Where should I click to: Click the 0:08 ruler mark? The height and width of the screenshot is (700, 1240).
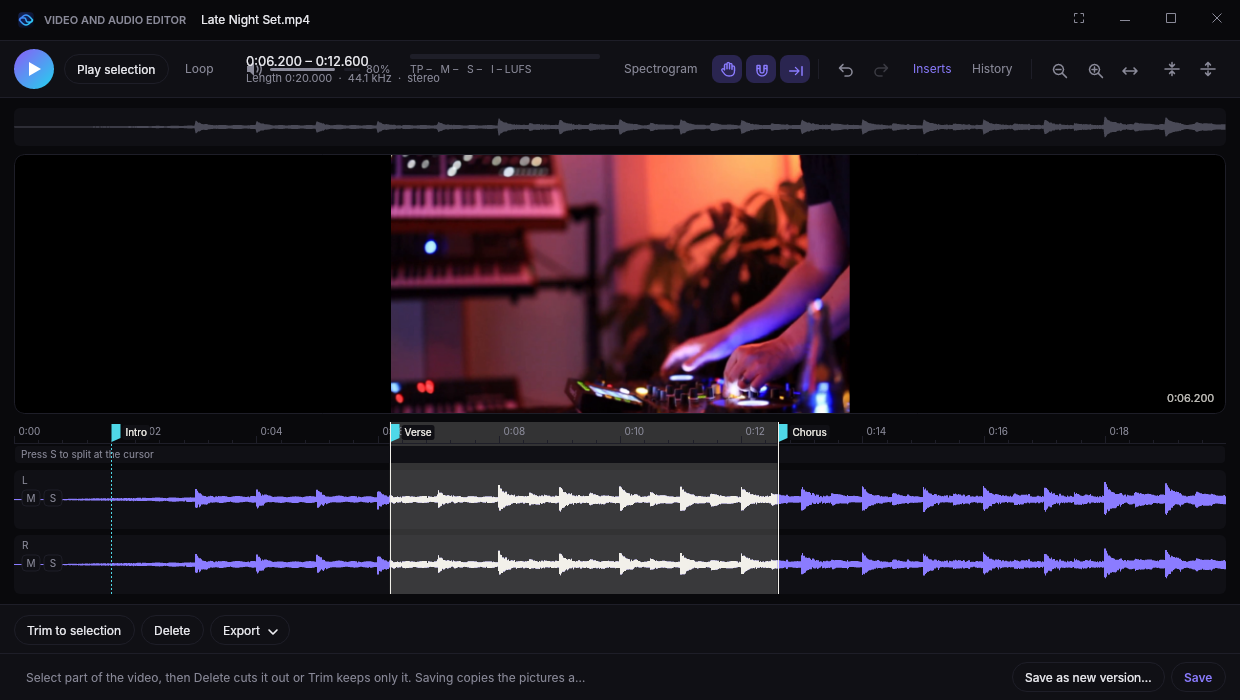(x=513, y=431)
